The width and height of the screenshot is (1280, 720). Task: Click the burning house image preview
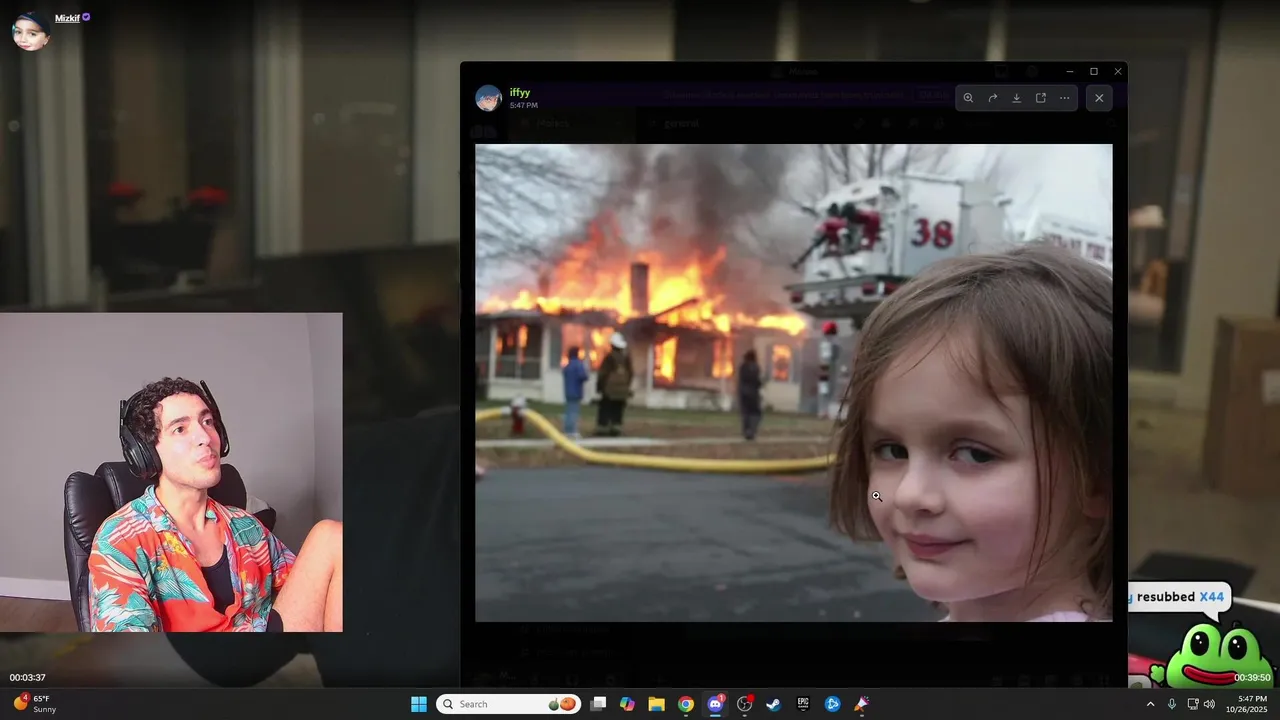[793, 383]
